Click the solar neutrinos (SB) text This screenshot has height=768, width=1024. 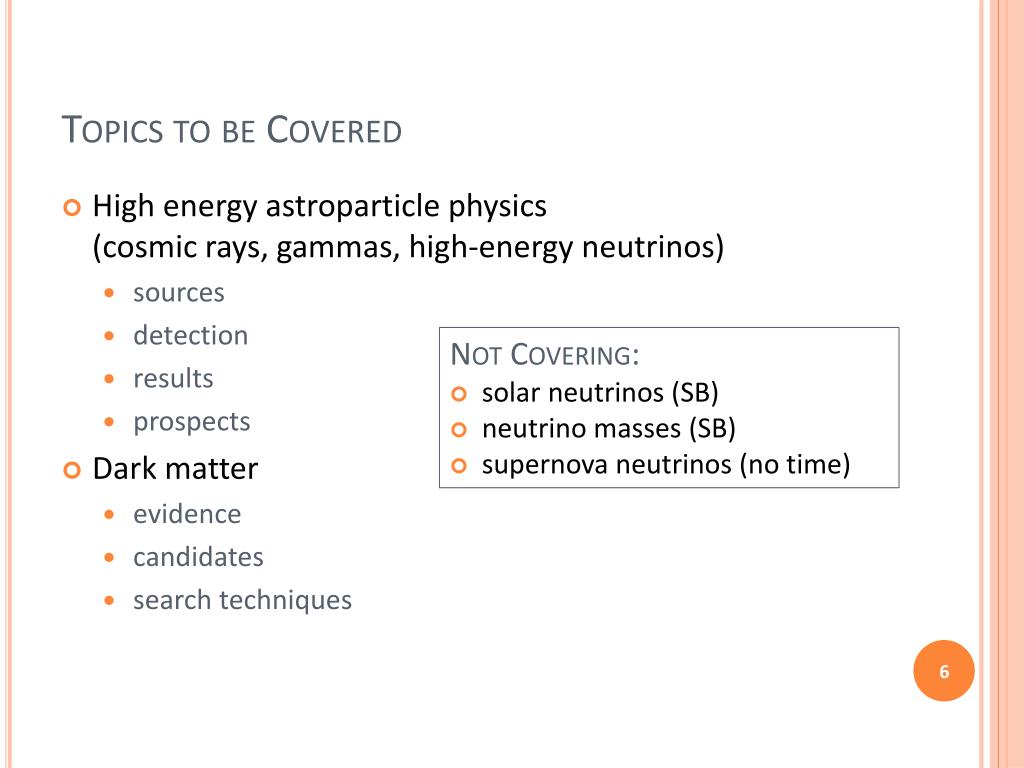[x=600, y=392]
